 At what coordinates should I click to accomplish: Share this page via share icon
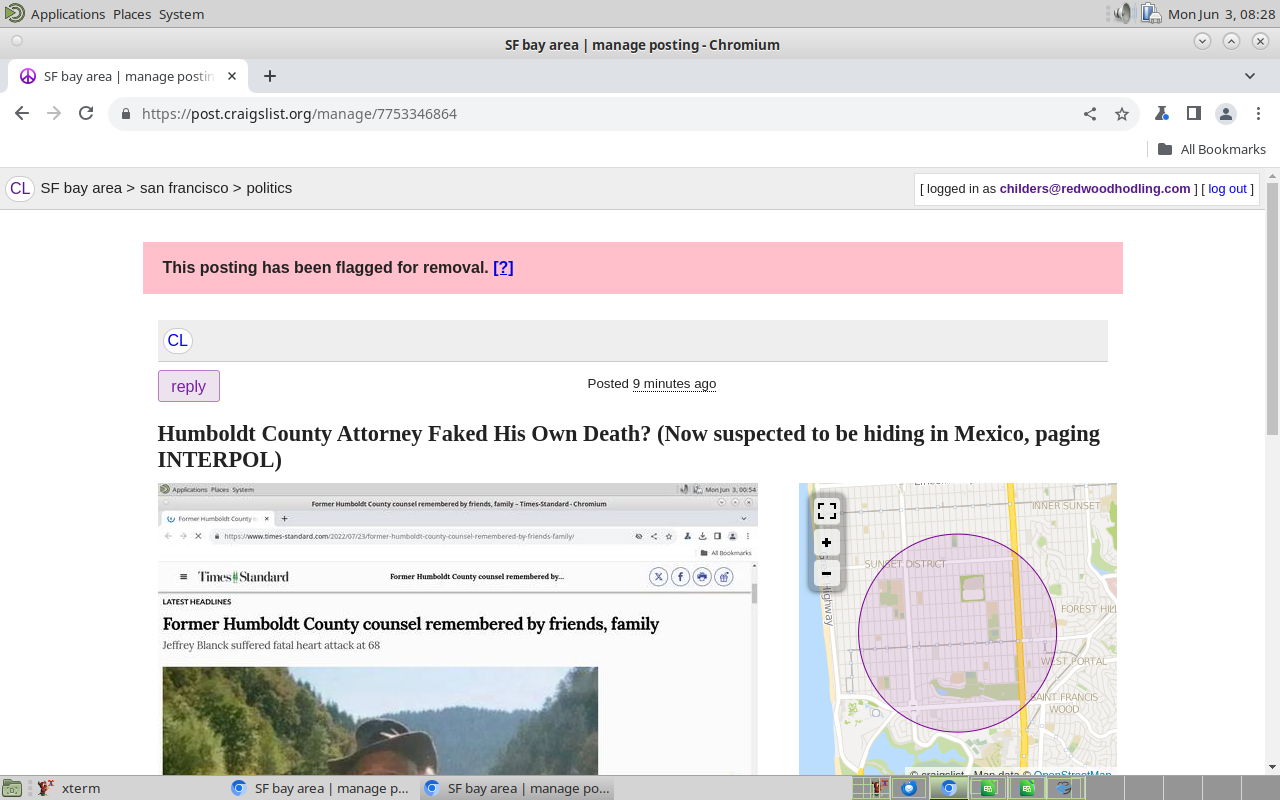coord(1090,114)
